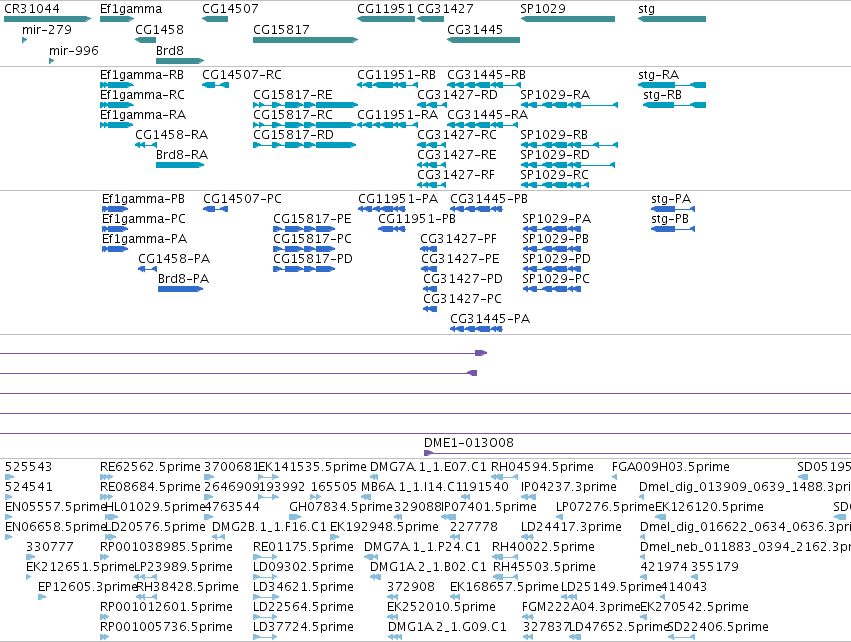Click protein CG15817-PE label
The width and height of the screenshot is (851, 642).
(x=312, y=219)
